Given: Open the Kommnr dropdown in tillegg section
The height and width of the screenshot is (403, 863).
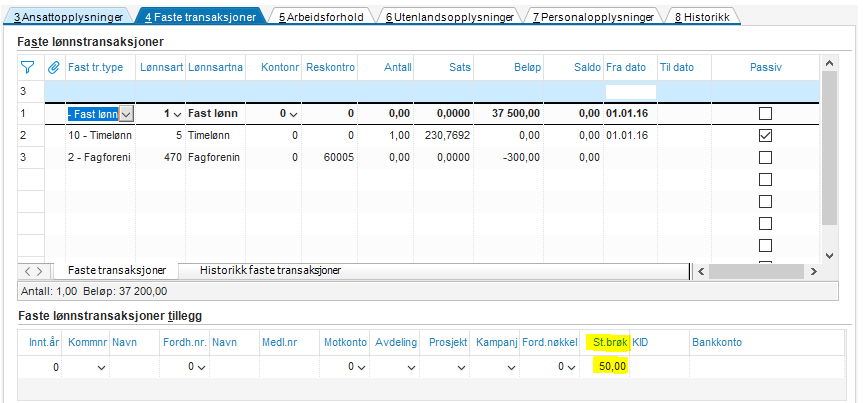Looking at the screenshot, I should point(101,367).
